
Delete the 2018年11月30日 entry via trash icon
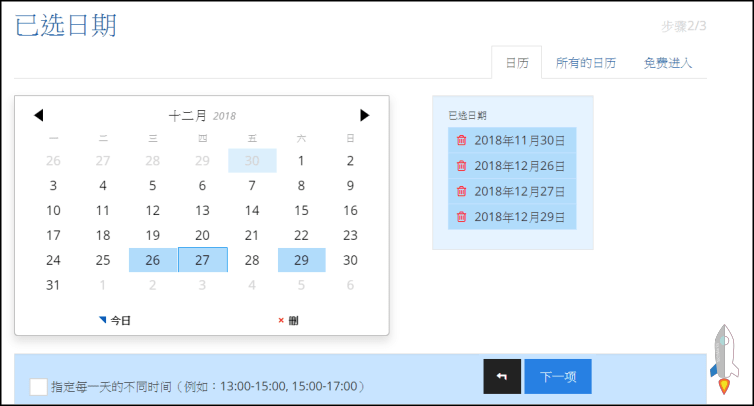coord(461,140)
